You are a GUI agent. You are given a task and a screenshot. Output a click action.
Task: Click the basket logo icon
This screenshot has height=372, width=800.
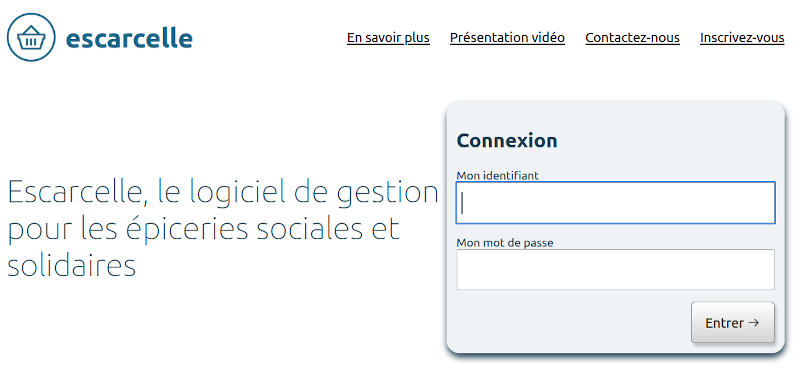point(31,37)
